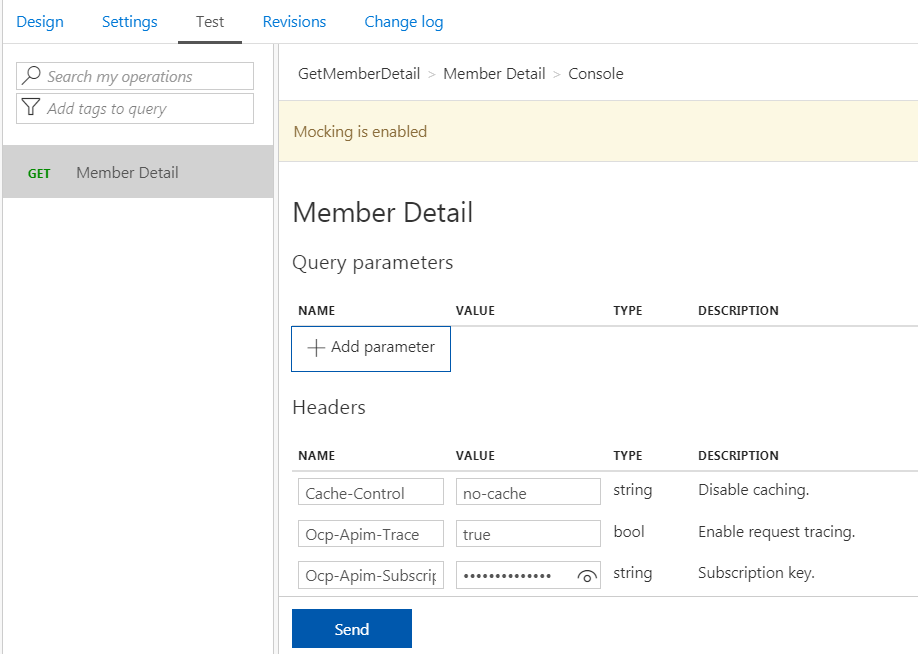Go to the Revisions tab
The image size is (918, 654).
(x=294, y=22)
